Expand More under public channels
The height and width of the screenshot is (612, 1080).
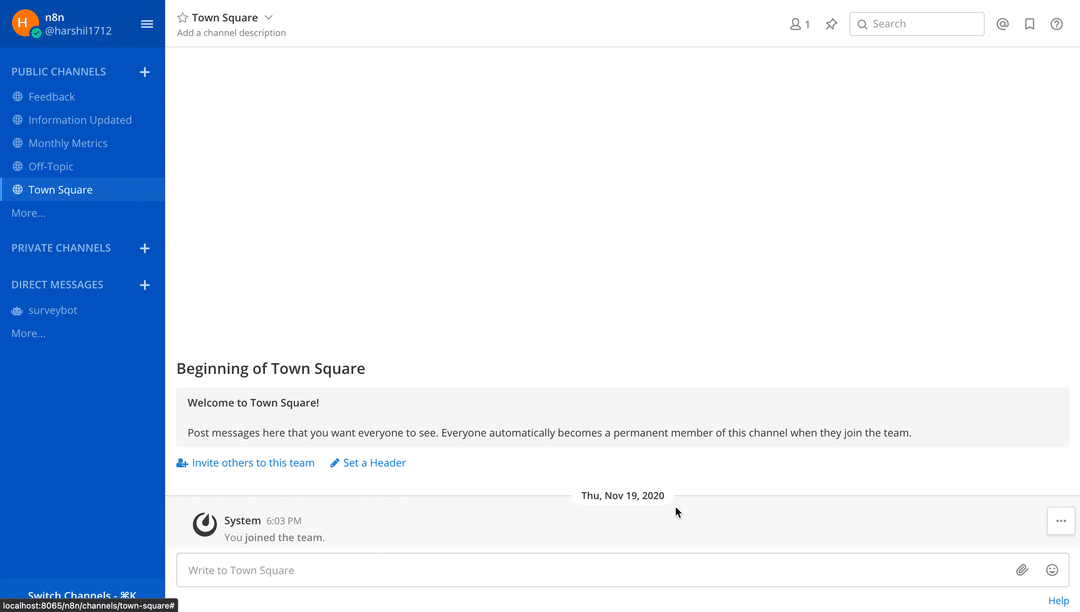click(28, 213)
